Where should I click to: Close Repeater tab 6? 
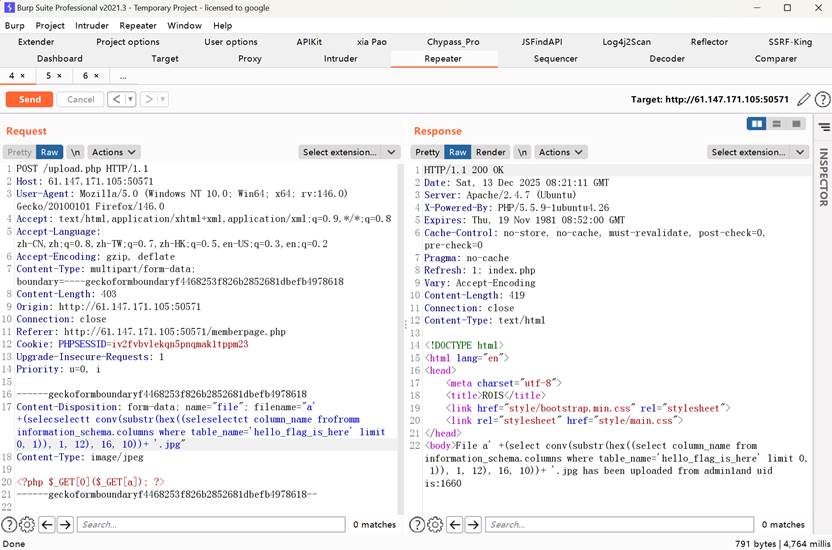(x=96, y=76)
